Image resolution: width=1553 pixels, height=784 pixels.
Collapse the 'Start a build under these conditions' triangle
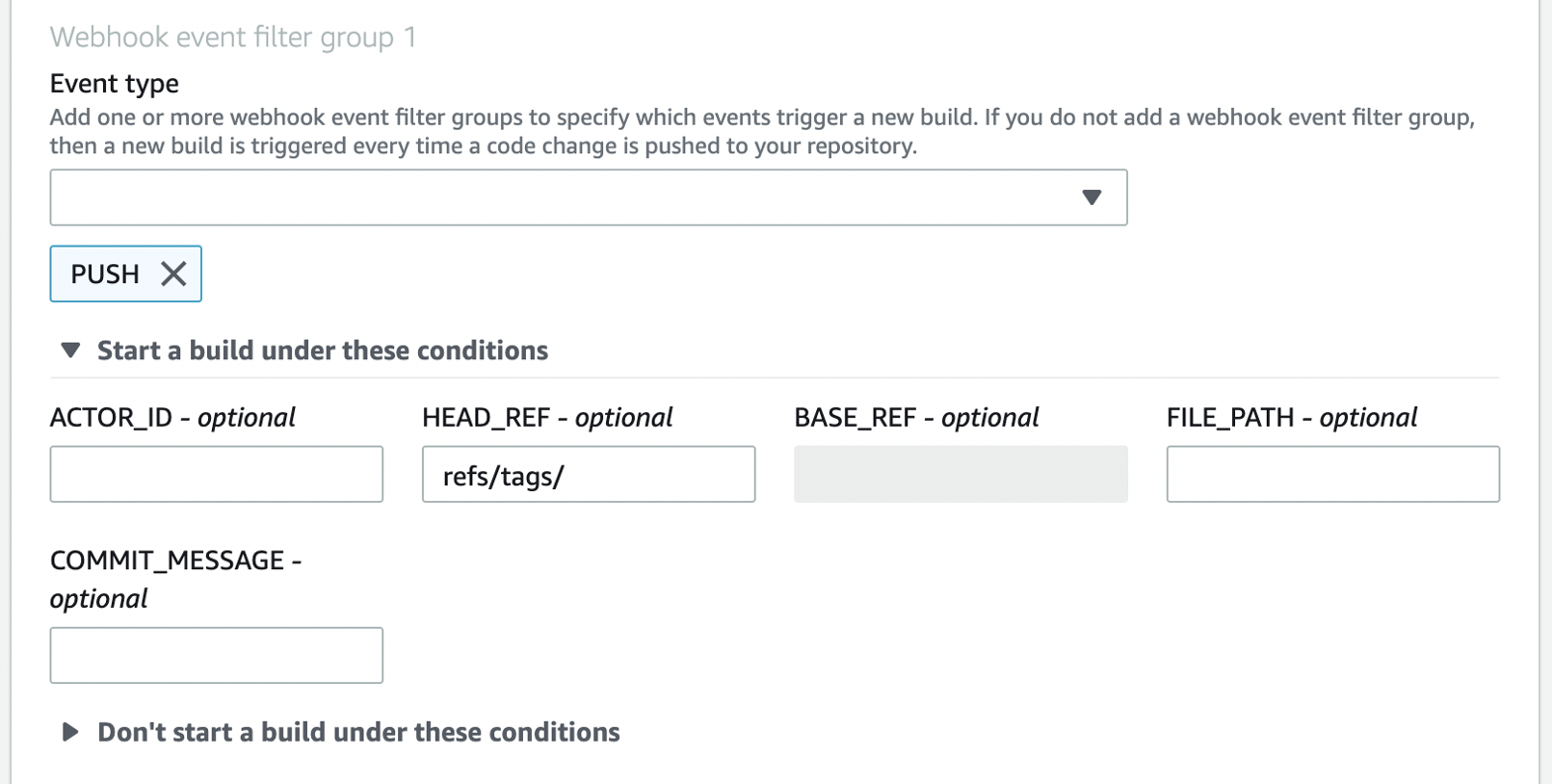click(x=70, y=350)
